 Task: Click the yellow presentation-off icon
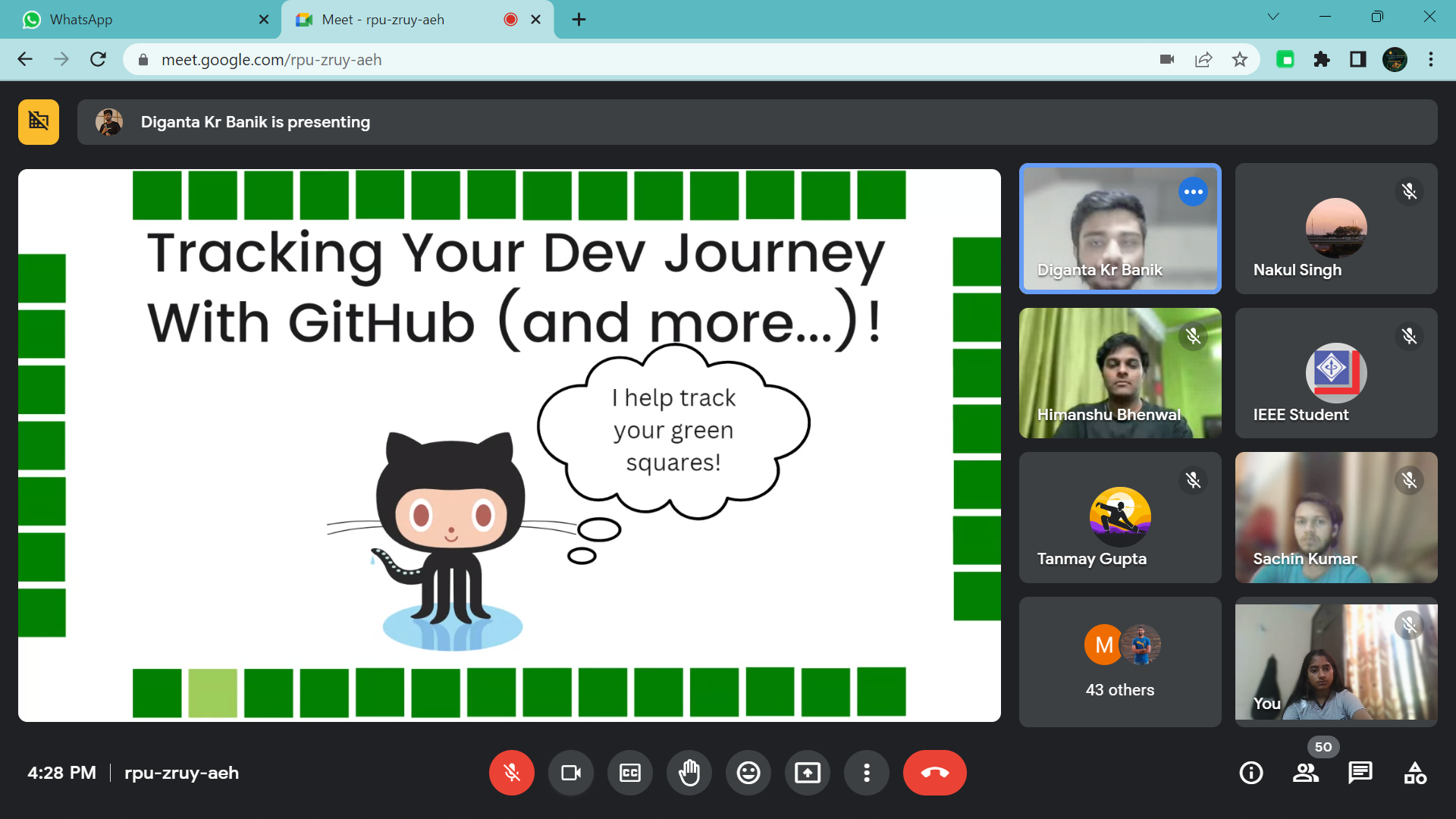click(x=39, y=121)
